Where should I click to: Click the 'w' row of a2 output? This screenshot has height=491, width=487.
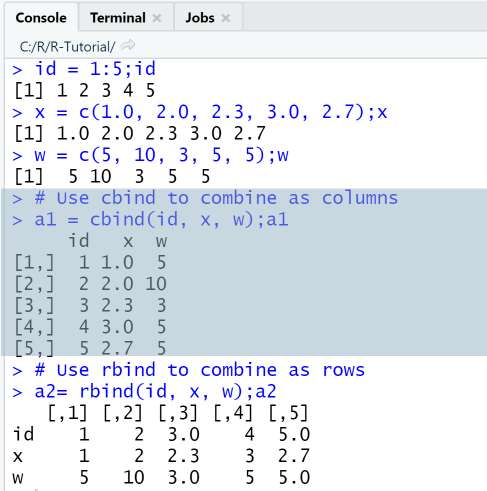[x=161, y=477]
